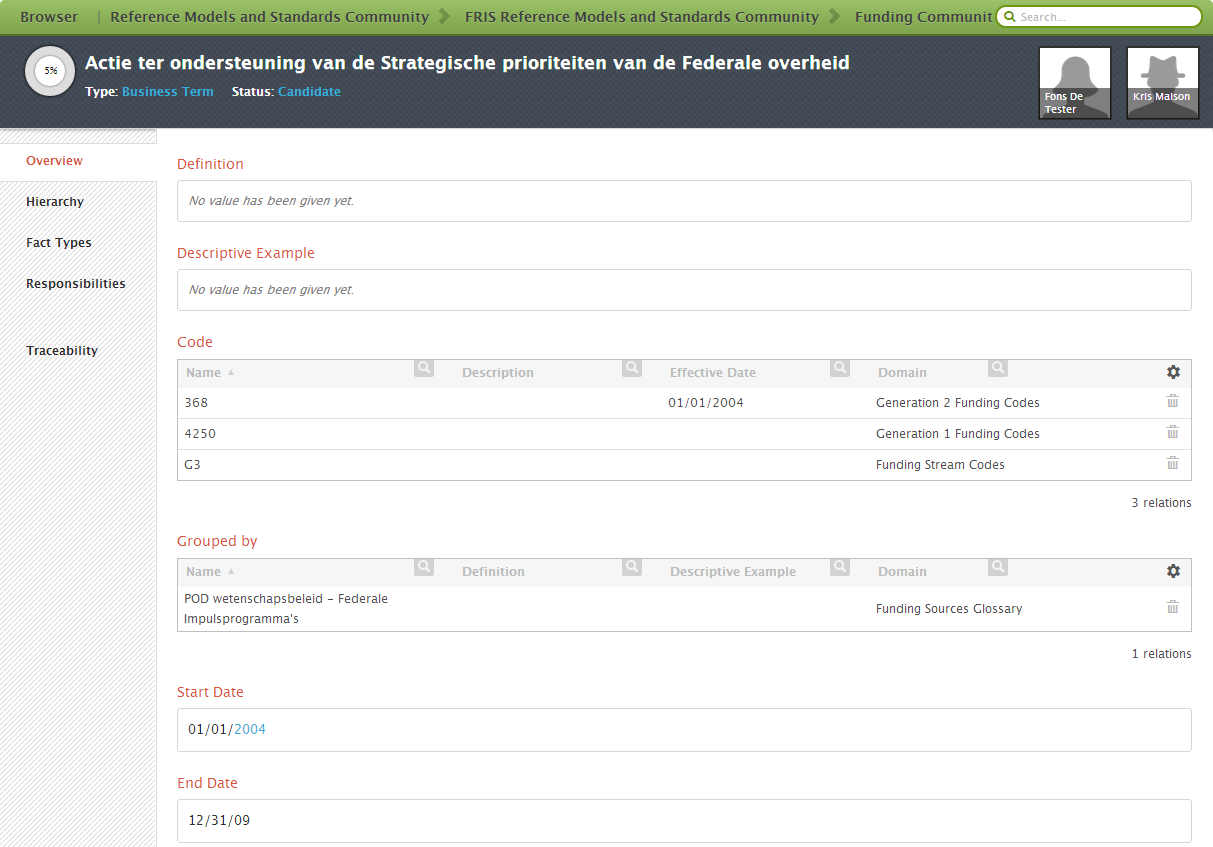Click the Descriptive Example column header in Grouped by
This screenshot has height=847, width=1213.
click(733, 572)
